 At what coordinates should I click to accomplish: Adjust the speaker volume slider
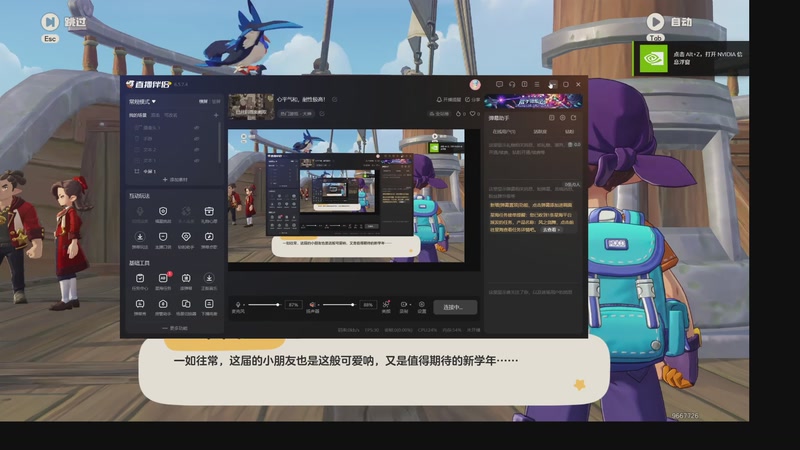pyautogui.click(x=339, y=305)
